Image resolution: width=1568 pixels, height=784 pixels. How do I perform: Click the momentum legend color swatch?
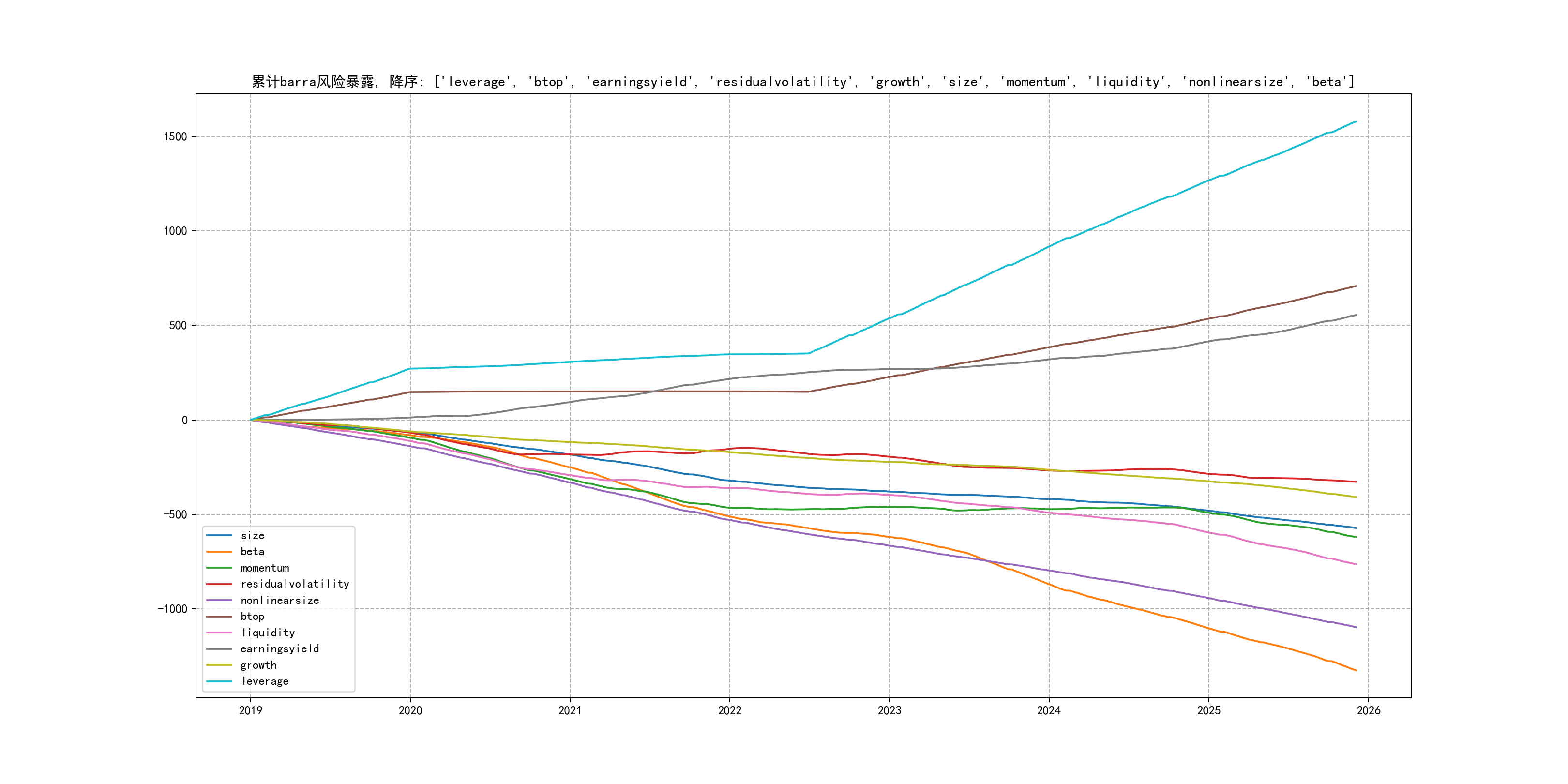[219, 568]
